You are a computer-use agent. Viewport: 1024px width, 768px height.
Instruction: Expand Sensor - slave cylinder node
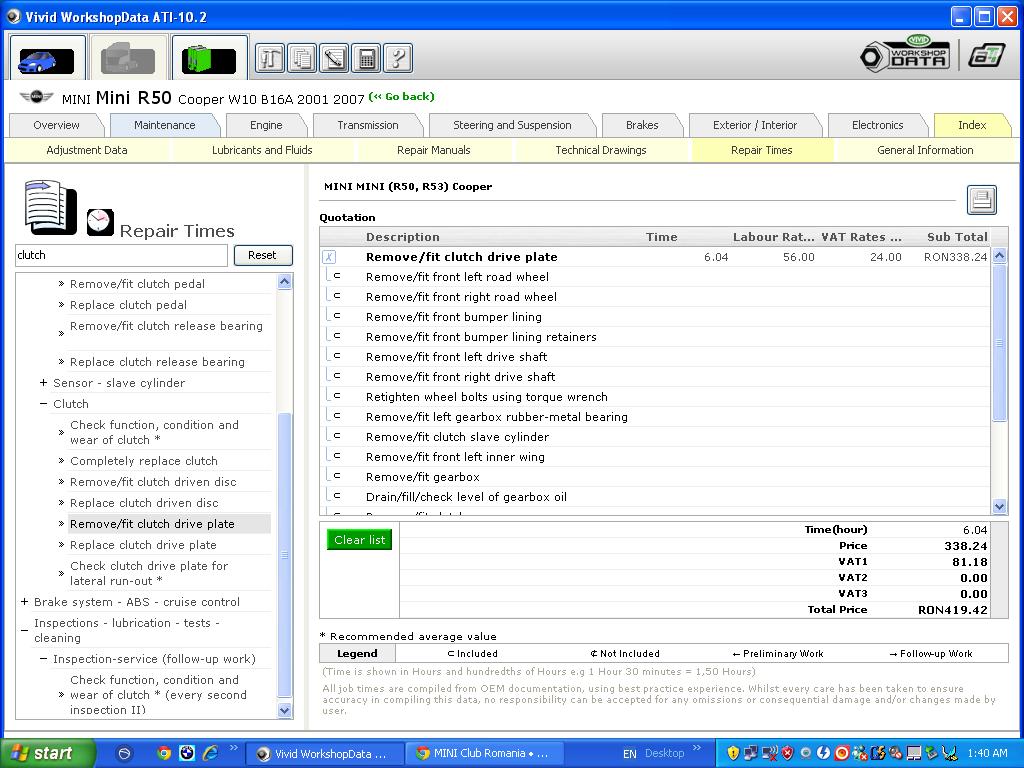[43, 383]
